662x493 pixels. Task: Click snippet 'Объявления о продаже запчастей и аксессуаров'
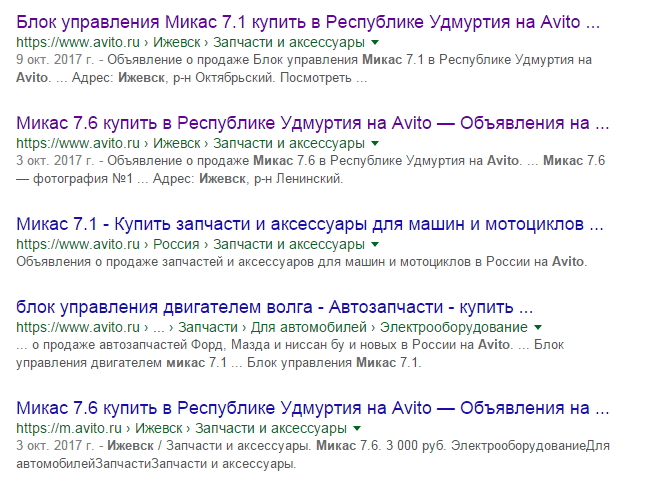[301, 262]
